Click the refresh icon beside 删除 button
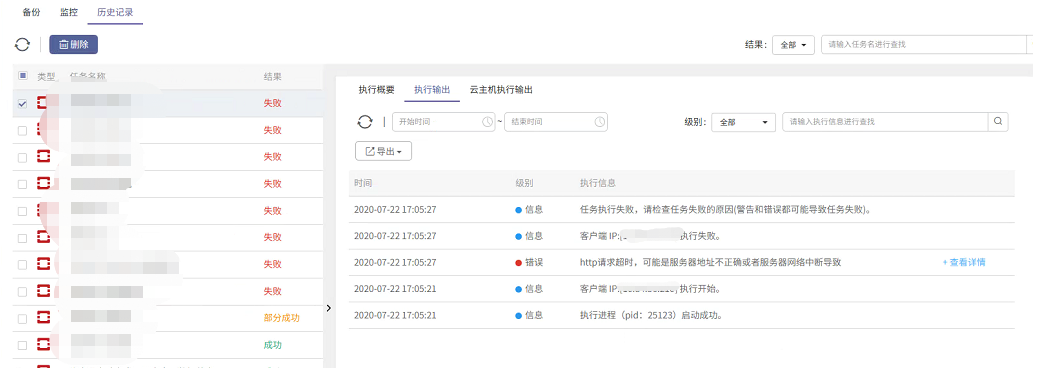Screen dimensions: 1050x369 click(x=23, y=45)
